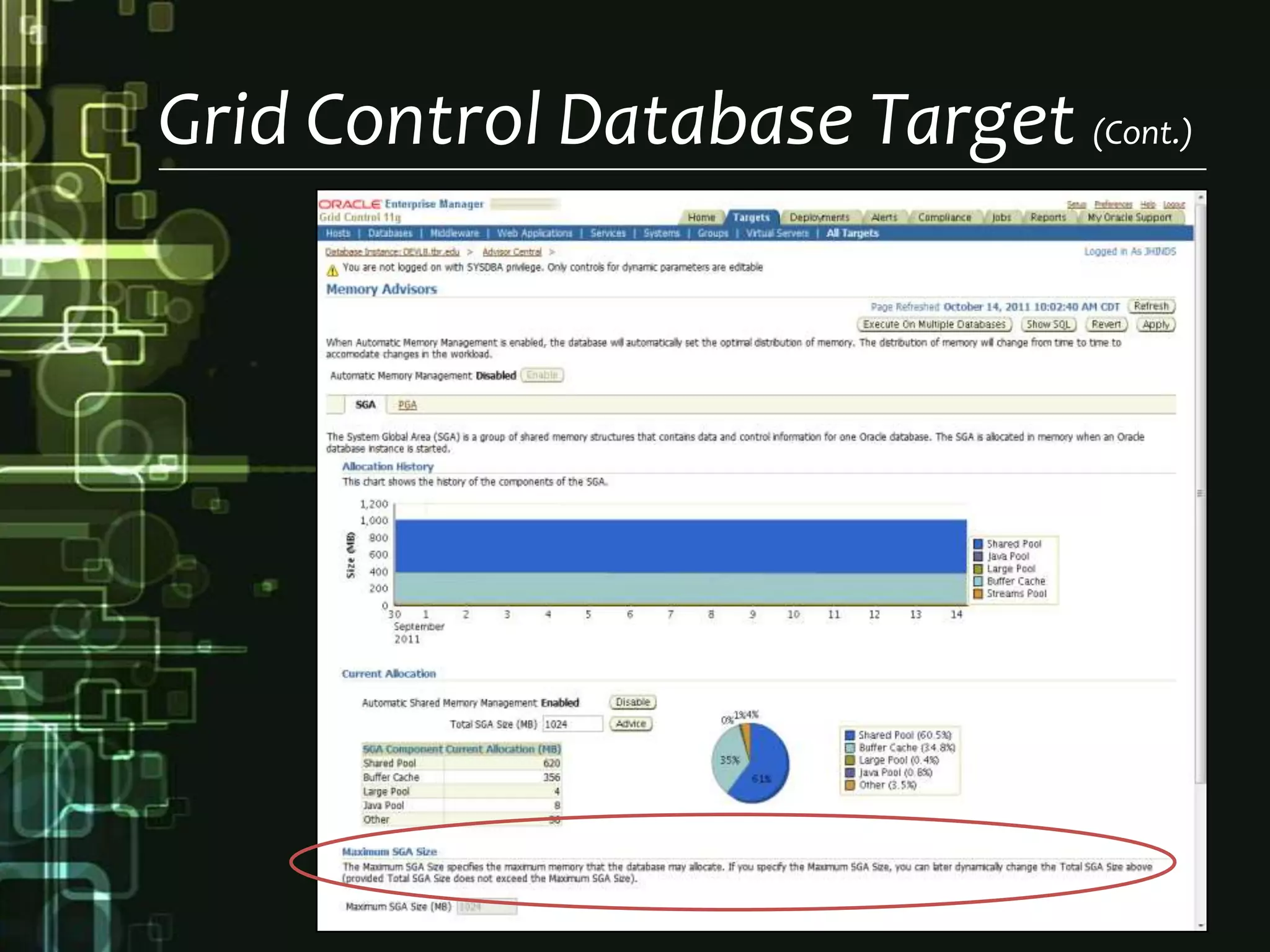
Task: Go to the Jobs tab
Action: pos(1001,218)
